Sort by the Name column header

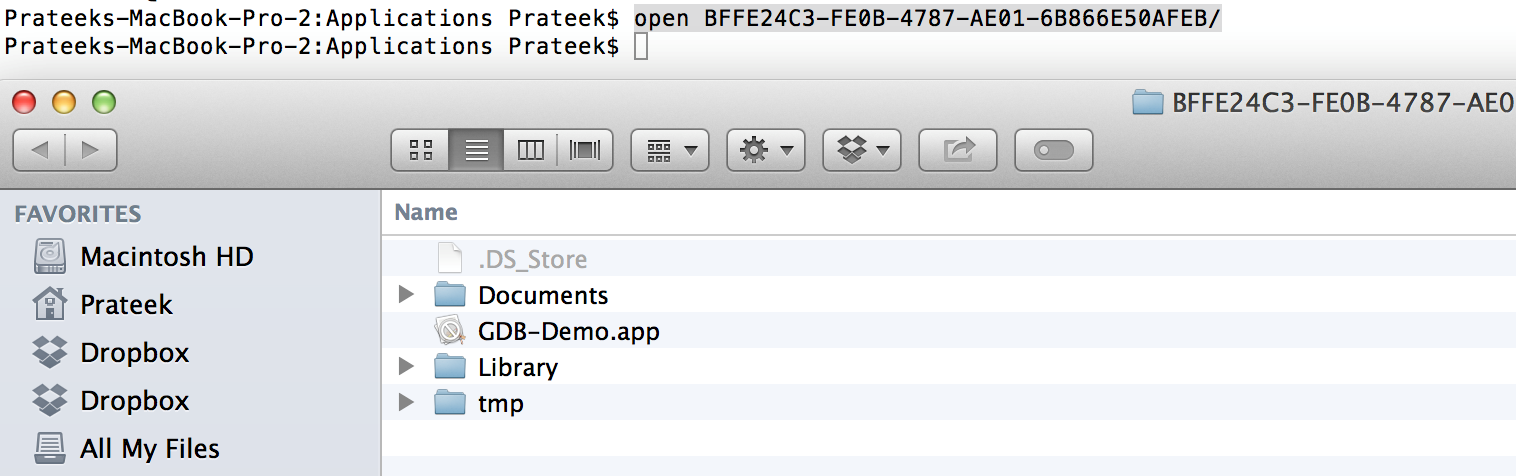tap(426, 212)
